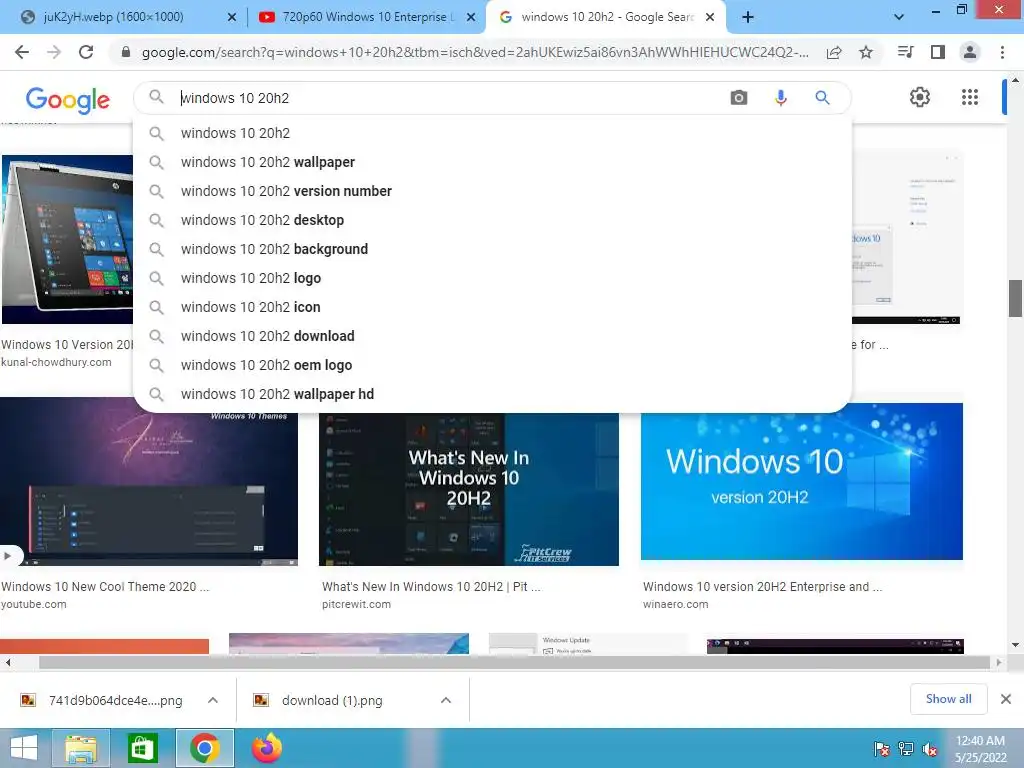Click Show all downloads button
Image resolution: width=1024 pixels, height=768 pixels.
pos(948,699)
